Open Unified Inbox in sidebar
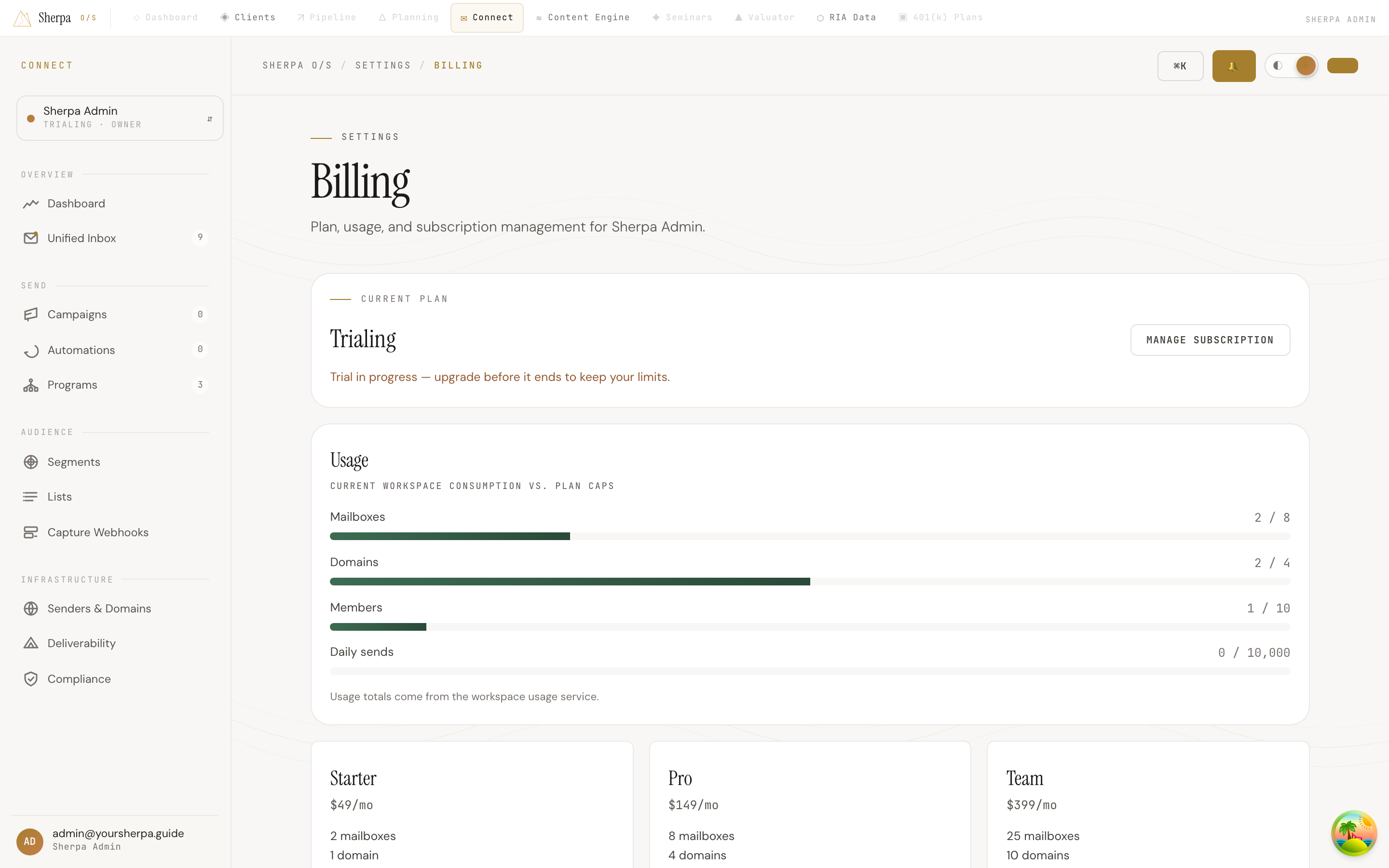Screen dimensions: 1389x868 coord(115,238)
